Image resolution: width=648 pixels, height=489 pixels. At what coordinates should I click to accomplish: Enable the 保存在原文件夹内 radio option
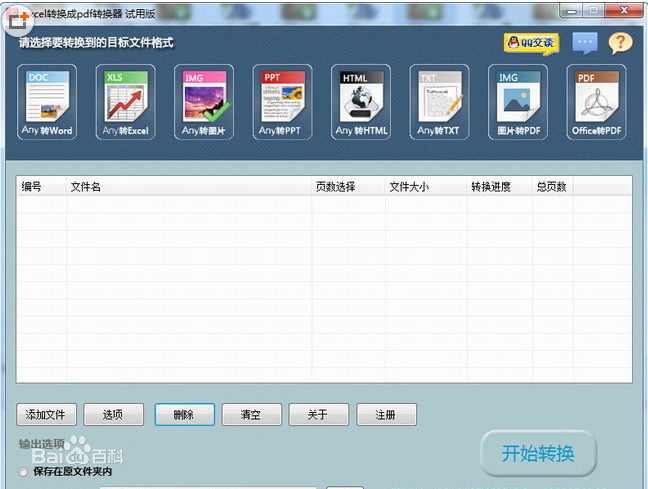click(23, 471)
